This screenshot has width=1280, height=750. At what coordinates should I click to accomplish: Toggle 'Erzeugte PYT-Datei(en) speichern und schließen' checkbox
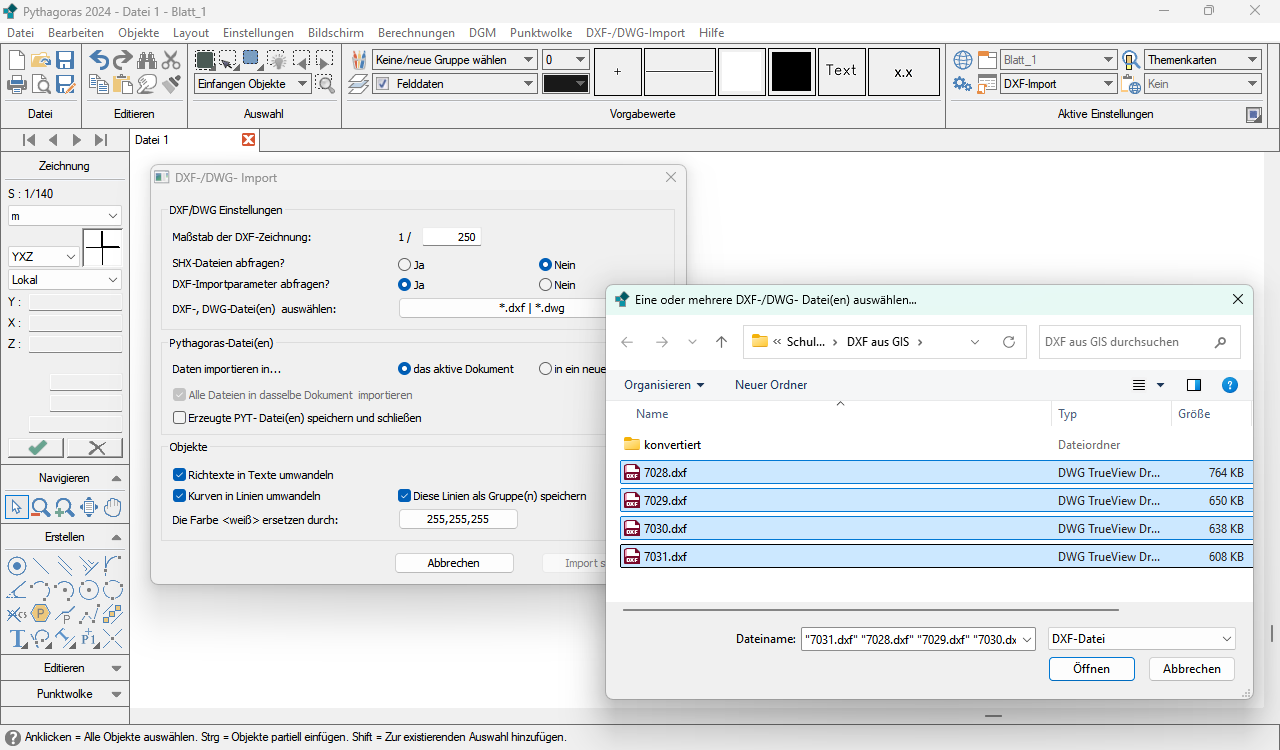pos(180,418)
